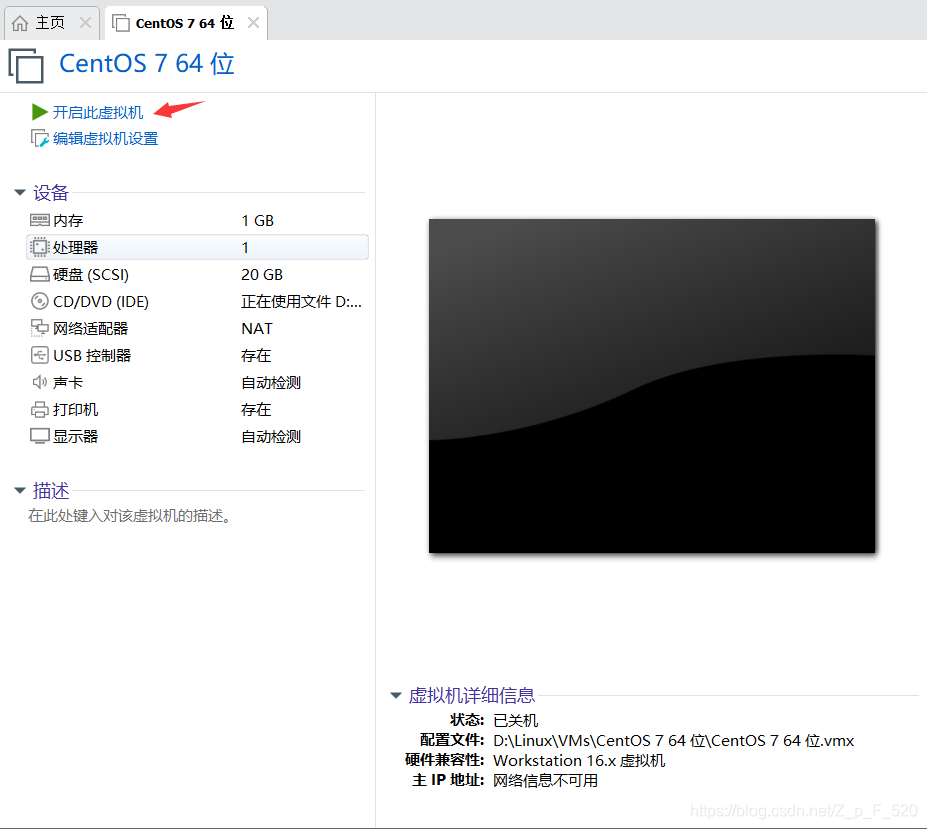
Task: Click the network adapter (网络适配器) icon
Action: coord(40,328)
